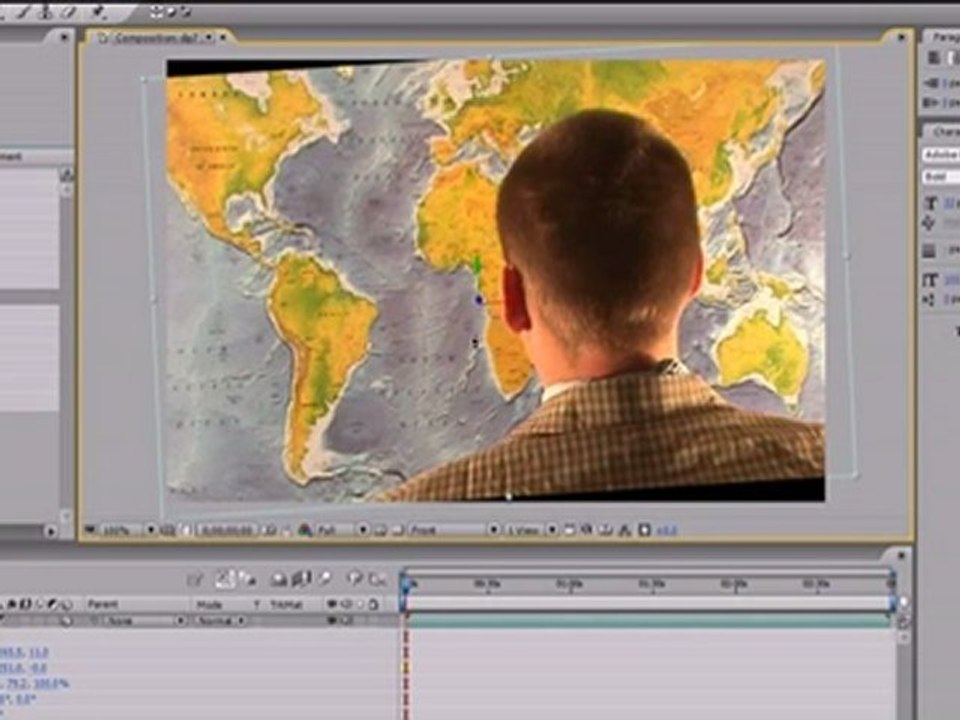
Task: Select the Brush tool in top toolbar
Action: click(x=26, y=12)
